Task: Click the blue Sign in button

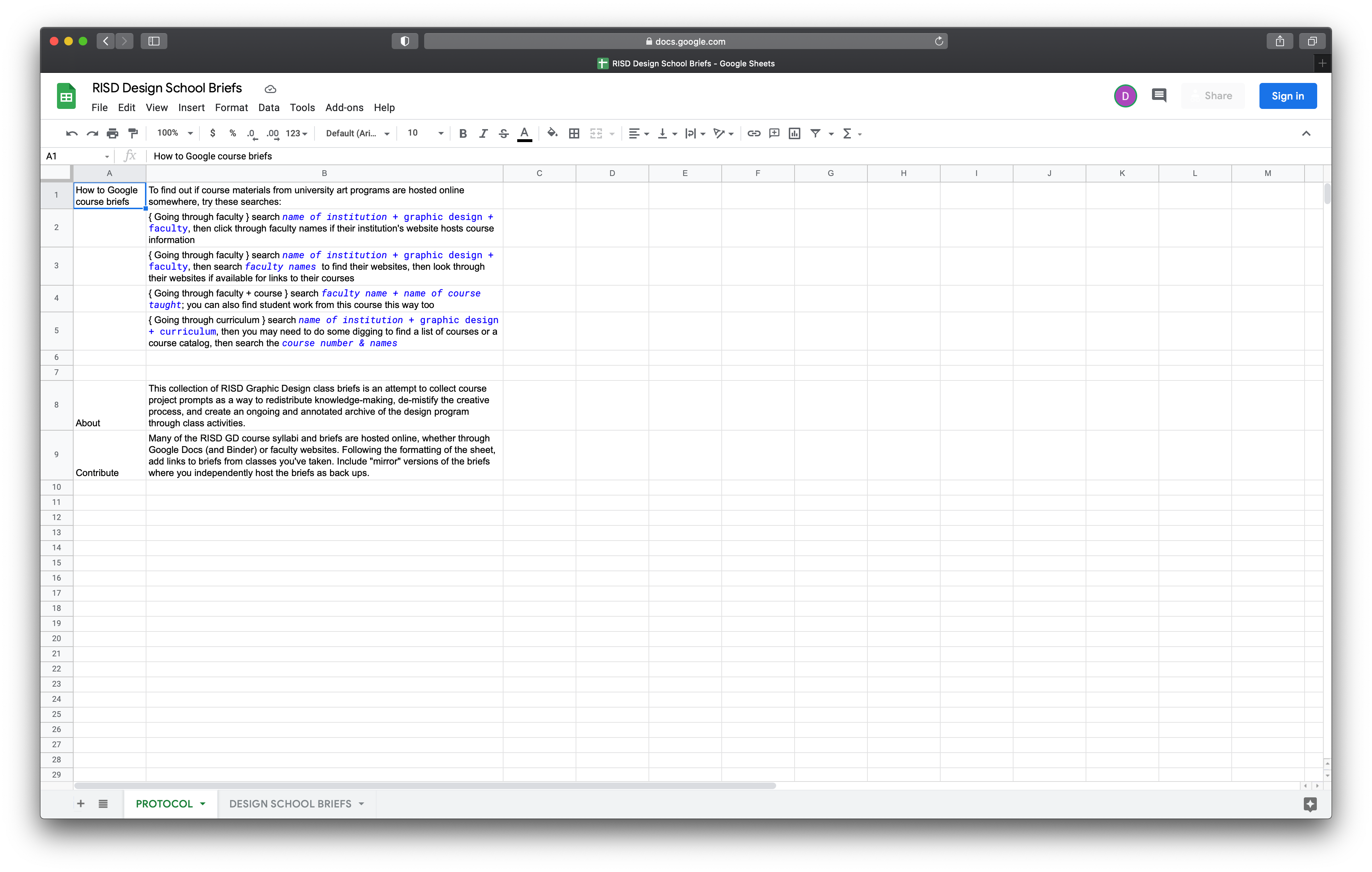Action: click(x=1288, y=96)
